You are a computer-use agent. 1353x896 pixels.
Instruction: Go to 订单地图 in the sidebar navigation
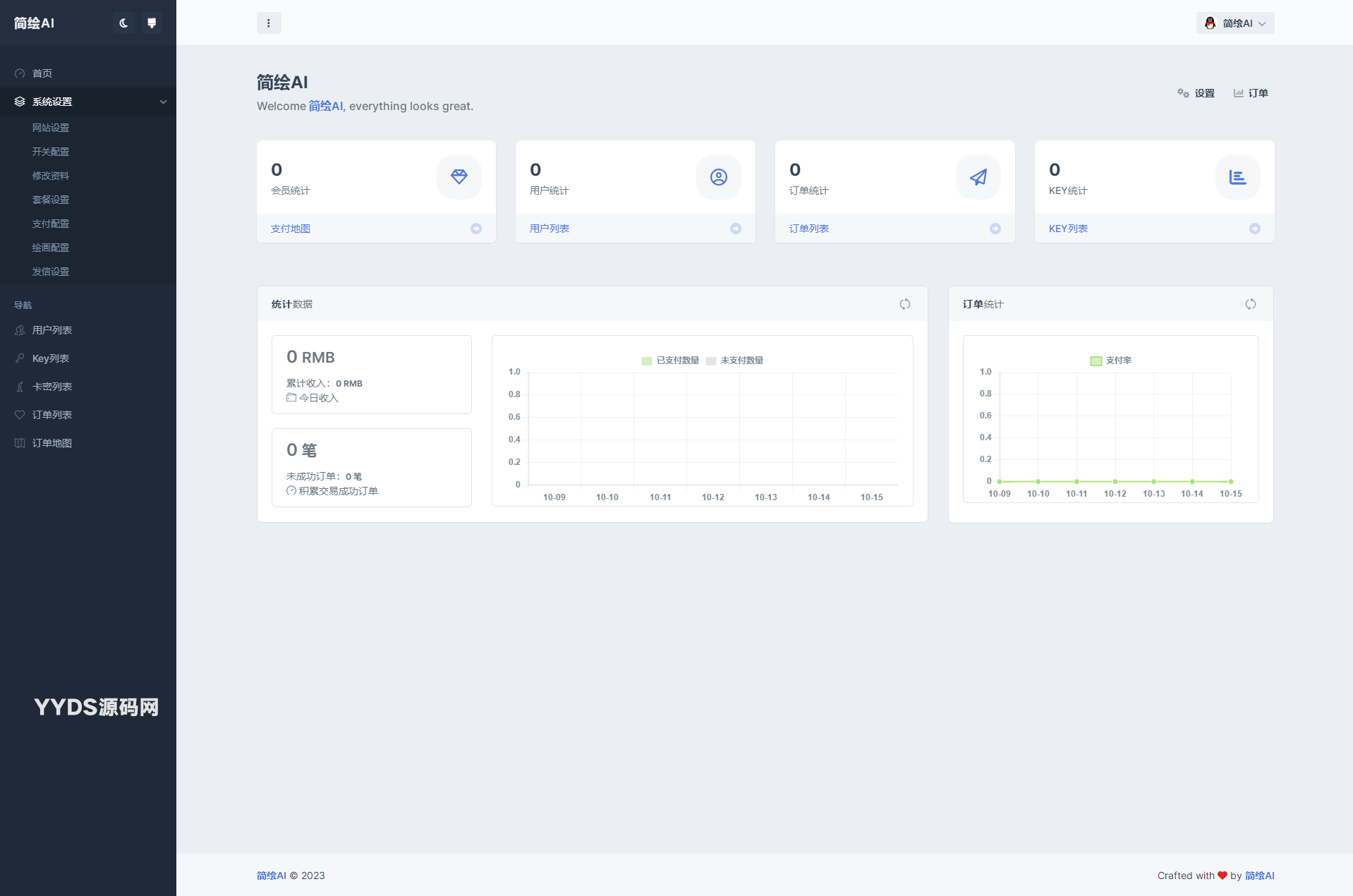tap(52, 443)
